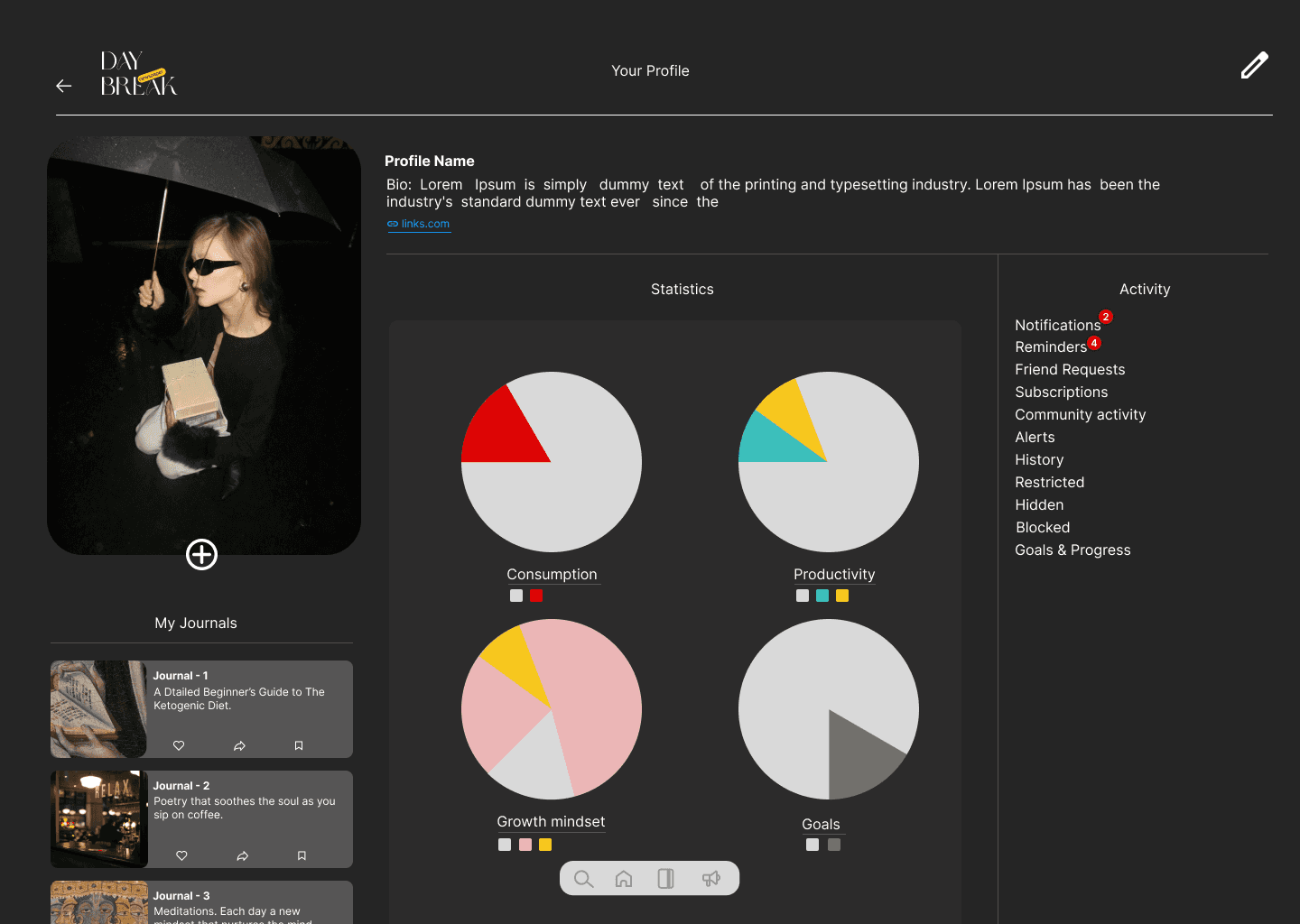Click the Consumption pie chart
The height and width of the screenshot is (924, 1300).
pyautogui.click(x=552, y=462)
